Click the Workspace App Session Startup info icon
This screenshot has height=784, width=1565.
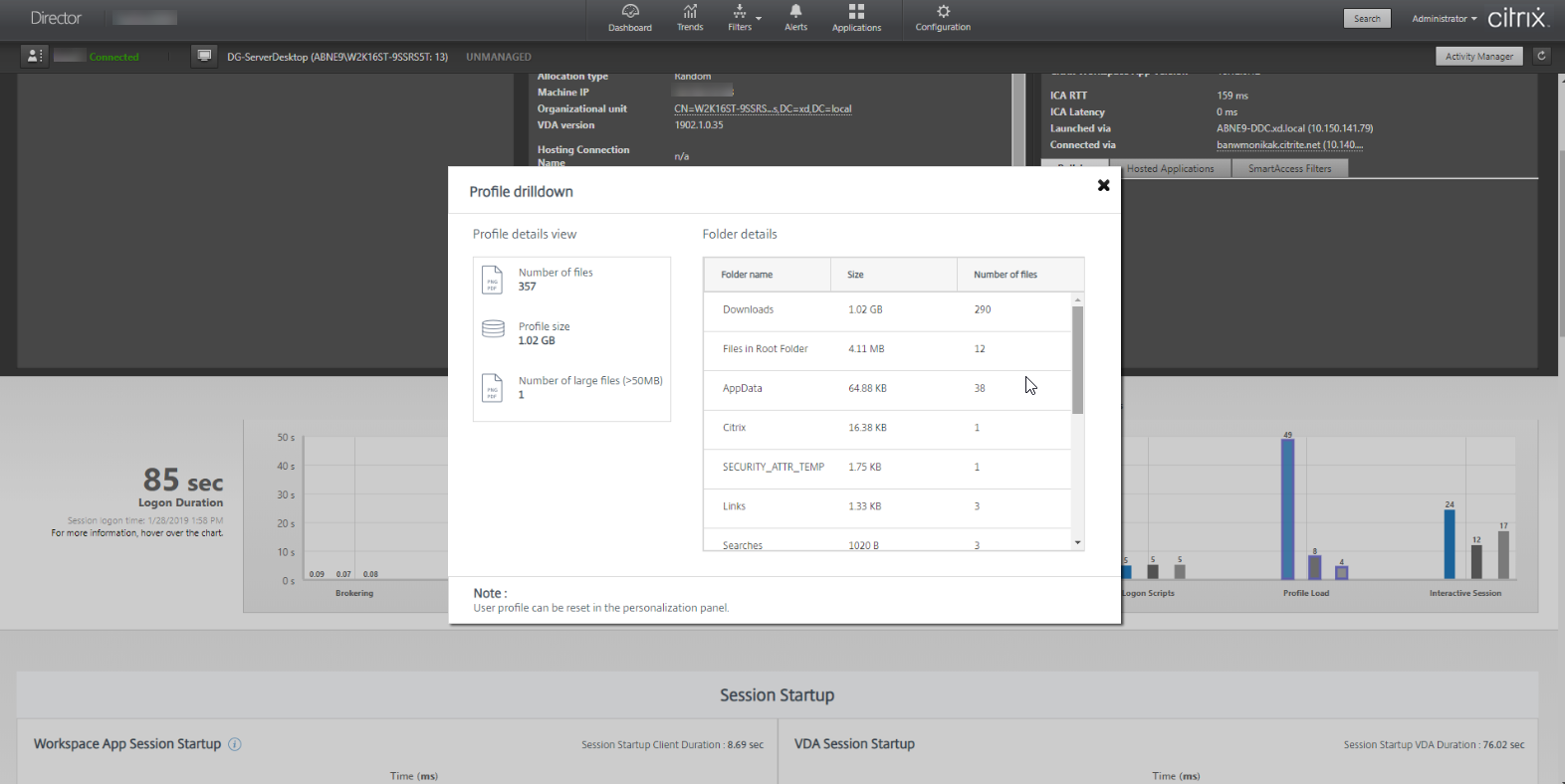(x=235, y=744)
